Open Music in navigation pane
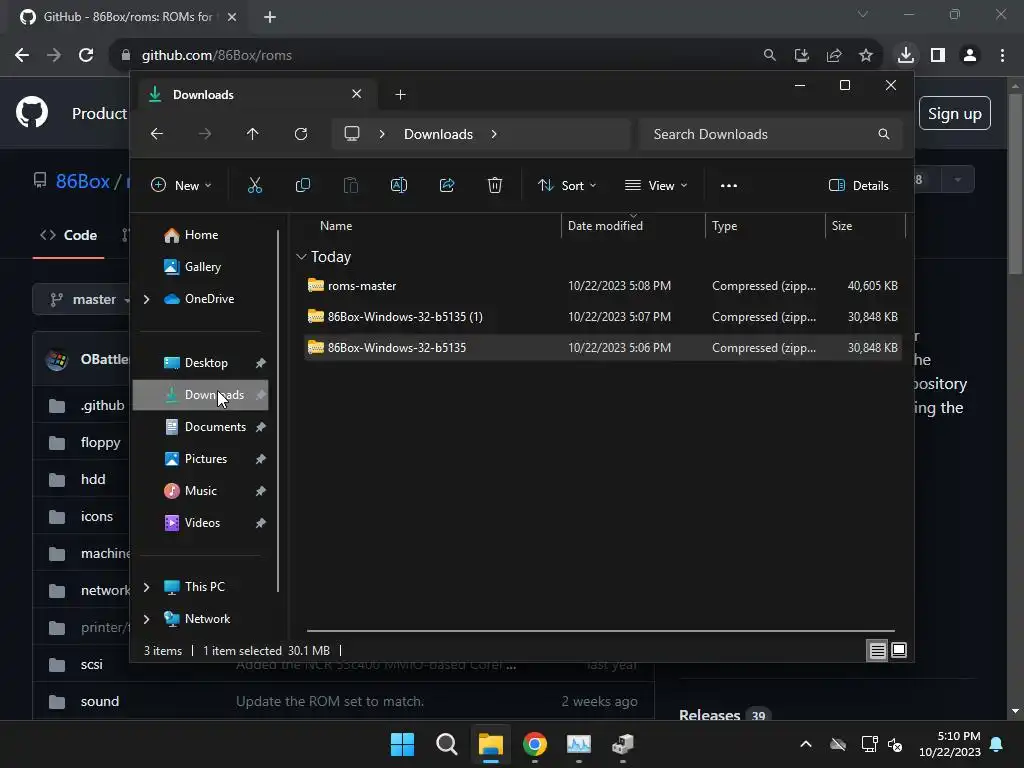The height and width of the screenshot is (768, 1024). (201, 491)
